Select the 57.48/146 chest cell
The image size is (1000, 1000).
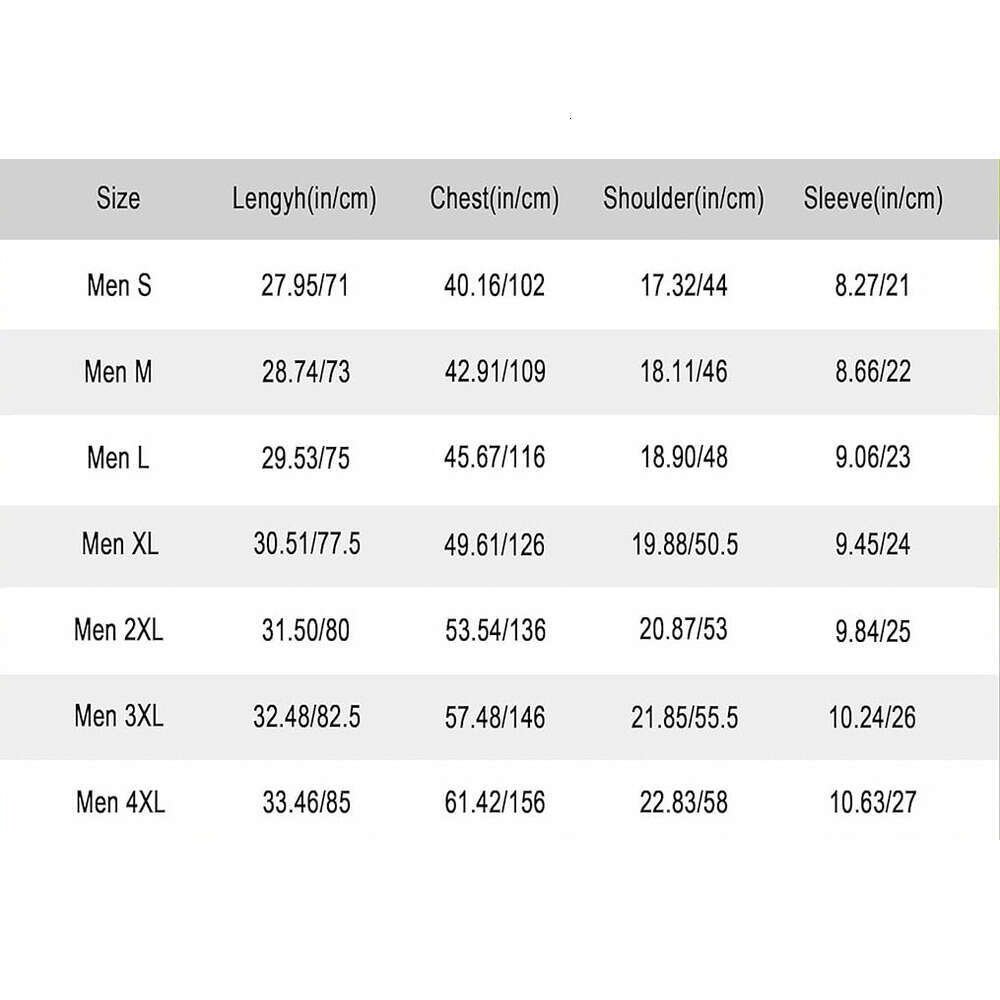pos(495,717)
